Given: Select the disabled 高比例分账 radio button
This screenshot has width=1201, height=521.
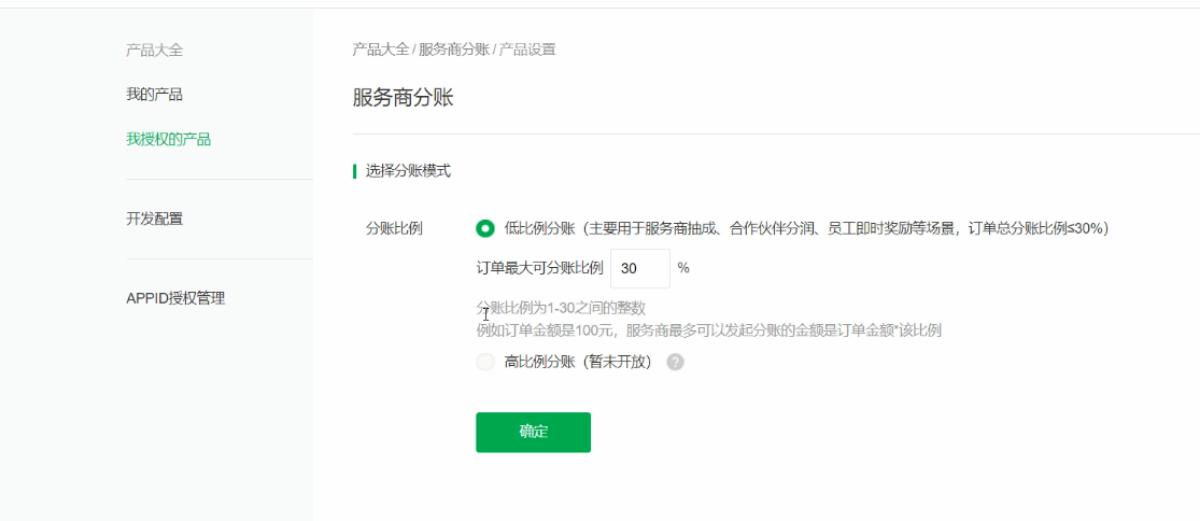Looking at the screenshot, I should (485, 362).
